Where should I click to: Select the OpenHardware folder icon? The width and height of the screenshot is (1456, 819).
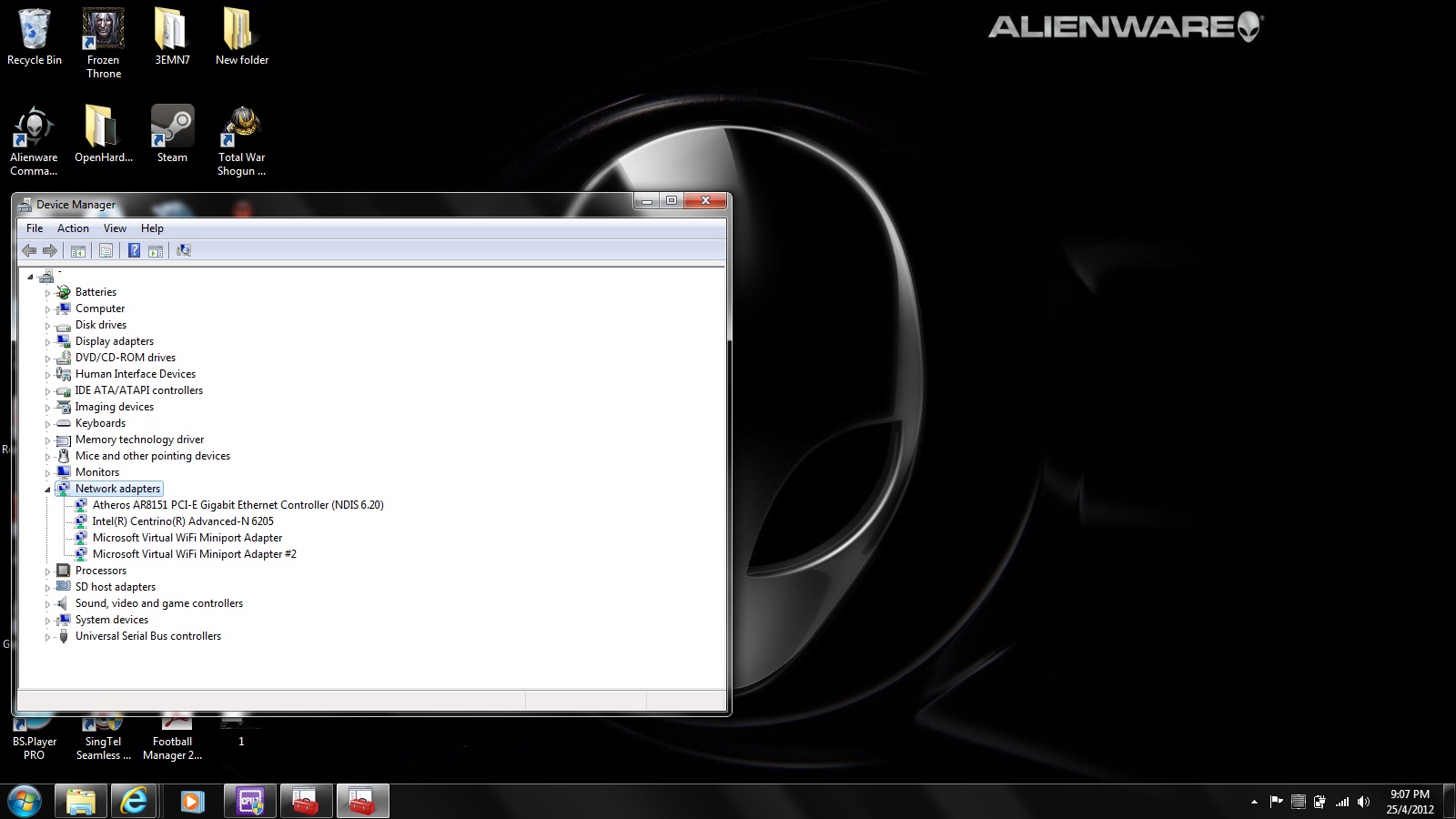click(x=103, y=135)
